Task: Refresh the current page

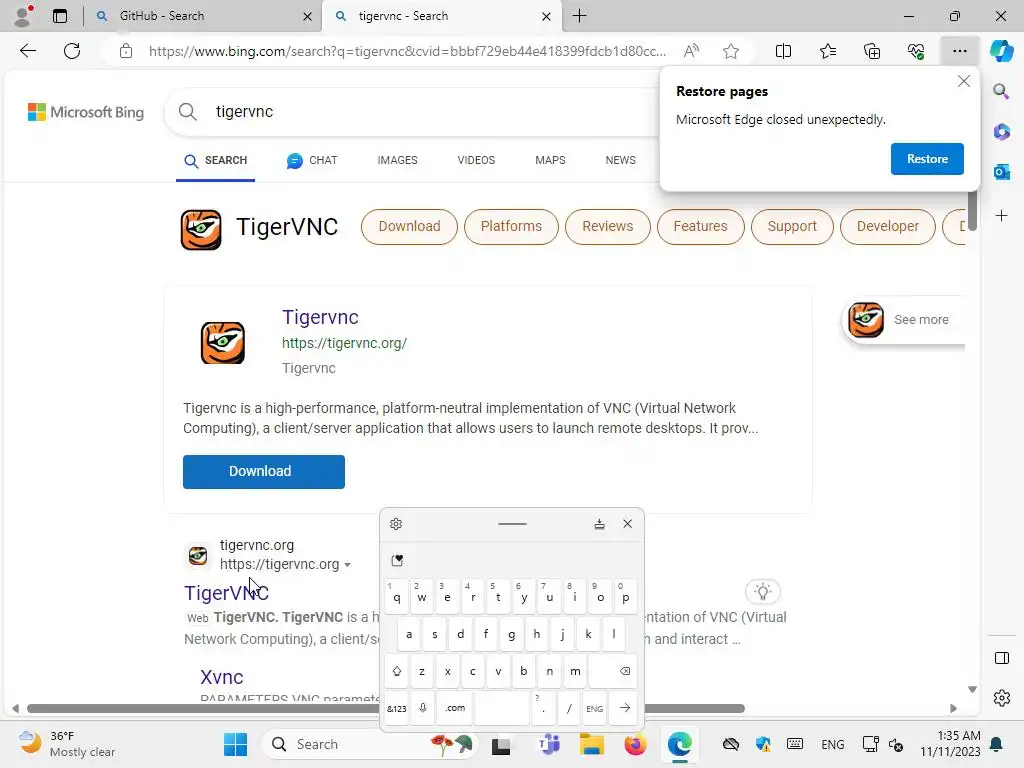Action: pyautogui.click(x=72, y=51)
